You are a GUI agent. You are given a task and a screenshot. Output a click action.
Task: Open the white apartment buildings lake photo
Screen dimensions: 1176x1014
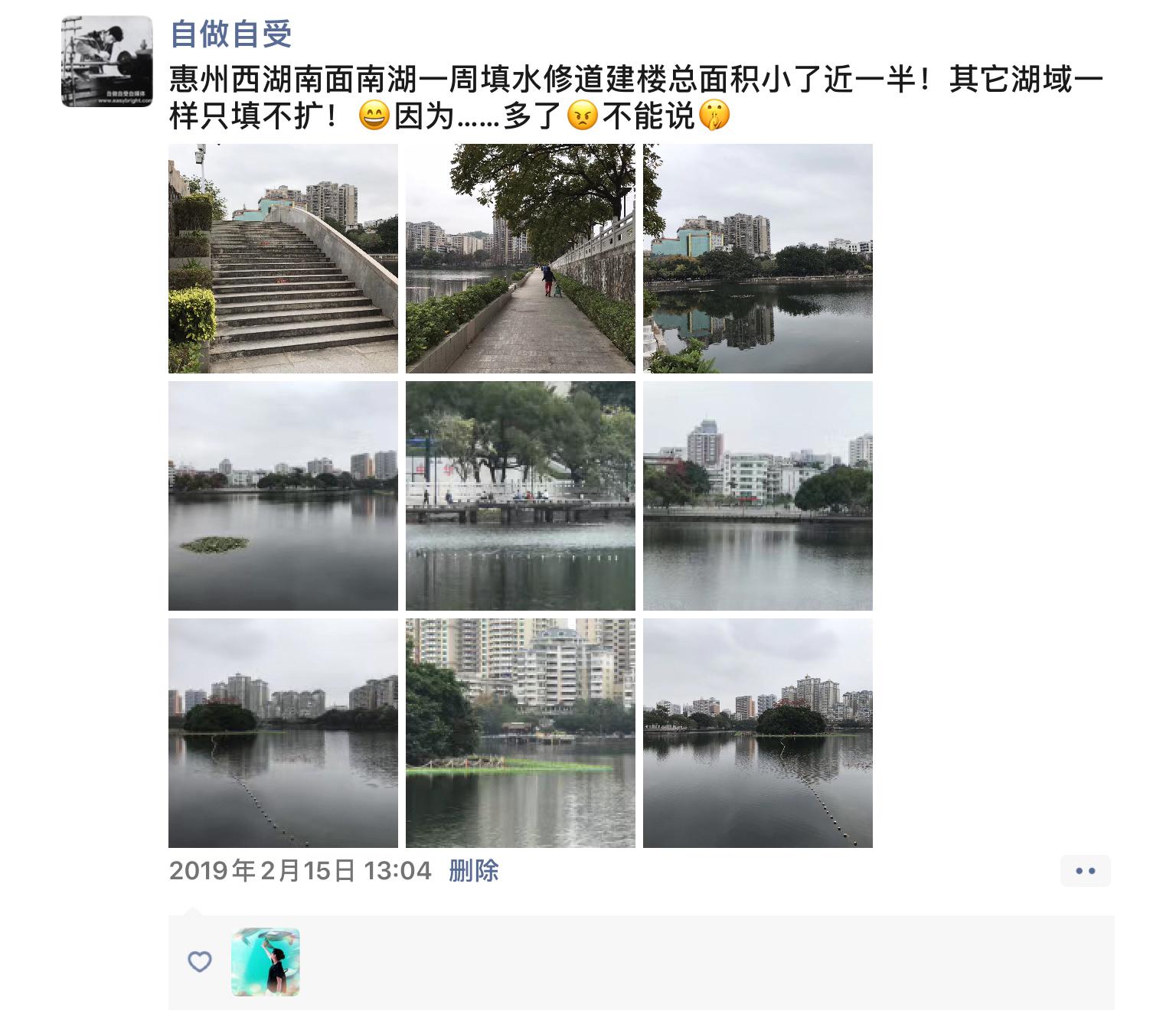coord(758,496)
